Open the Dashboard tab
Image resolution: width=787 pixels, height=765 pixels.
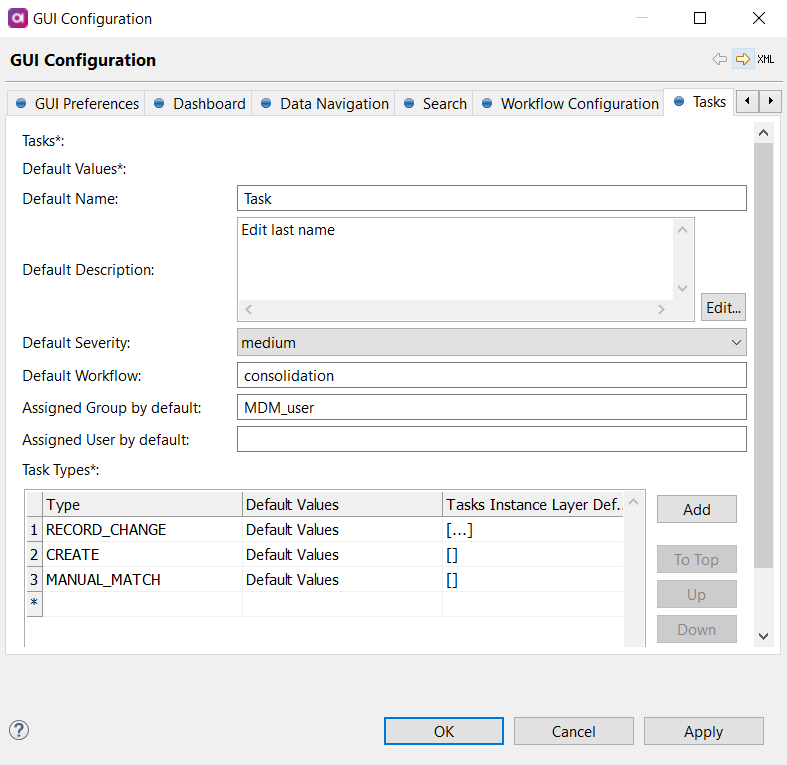click(x=199, y=103)
